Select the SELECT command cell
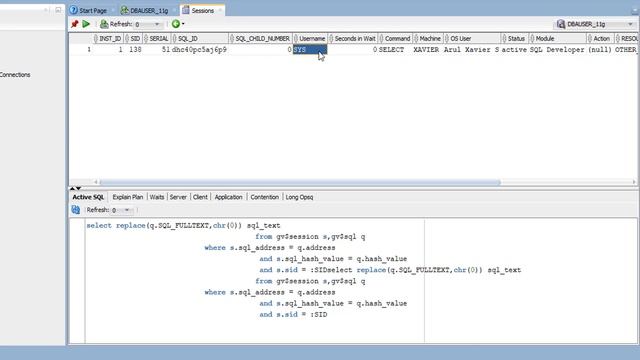The height and width of the screenshot is (360, 640). point(395,49)
